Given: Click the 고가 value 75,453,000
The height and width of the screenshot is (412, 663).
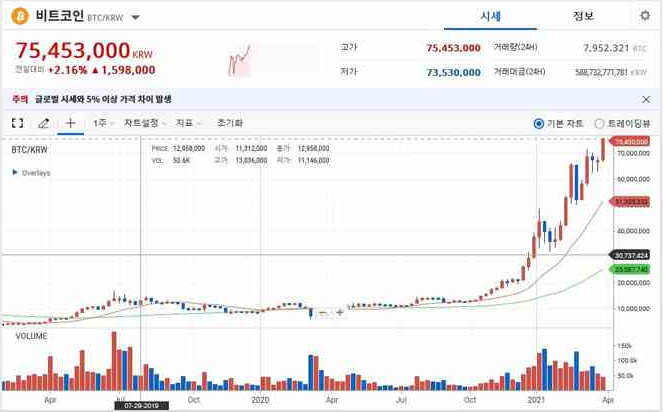Looking at the screenshot, I should (x=453, y=48).
